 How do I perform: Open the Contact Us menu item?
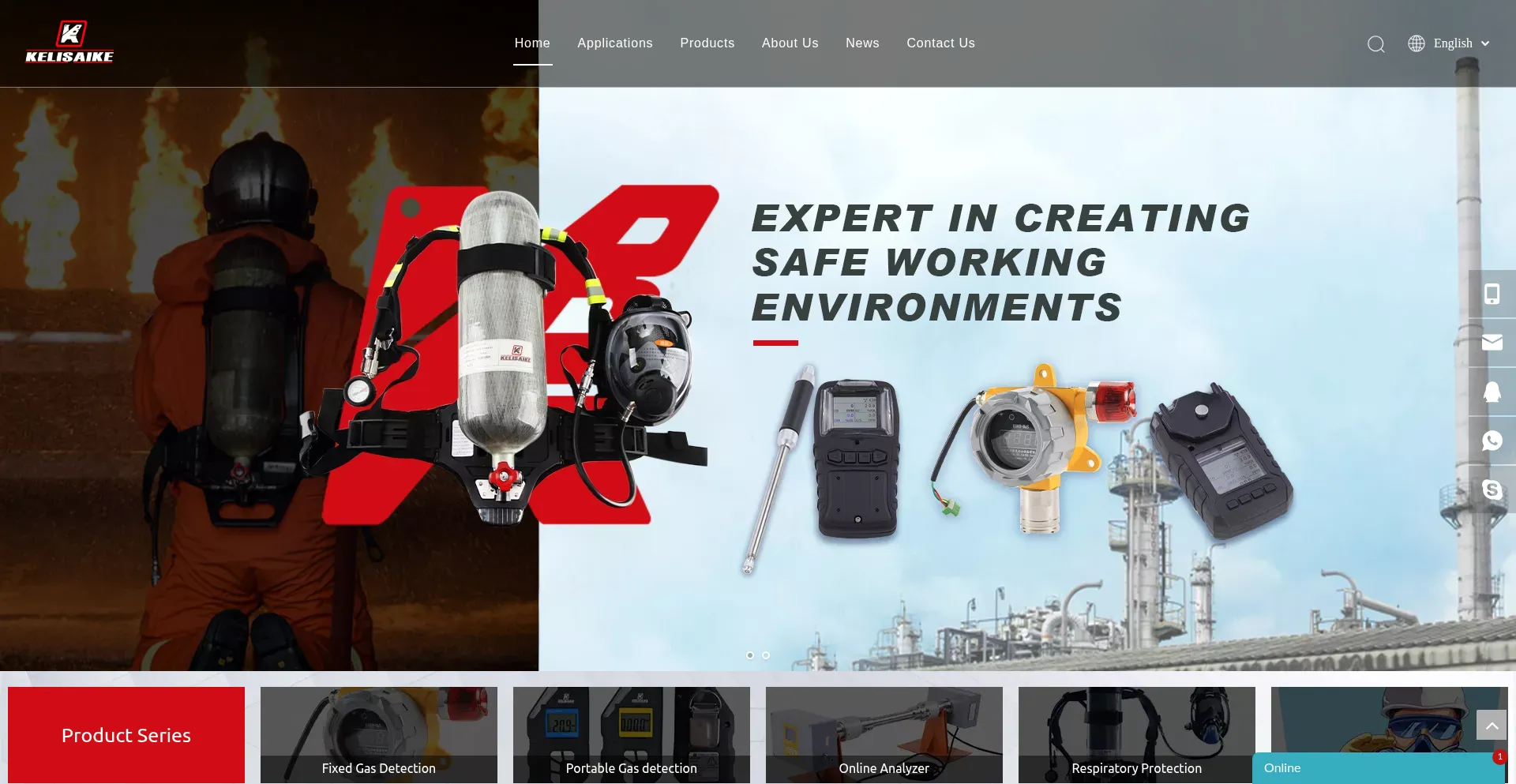pyautogui.click(x=941, y=43)
